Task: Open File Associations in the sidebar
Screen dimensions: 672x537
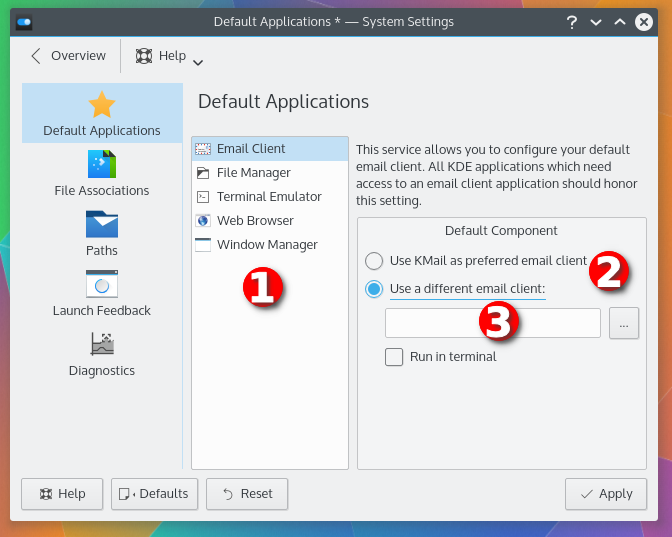Action: point(102,172)
